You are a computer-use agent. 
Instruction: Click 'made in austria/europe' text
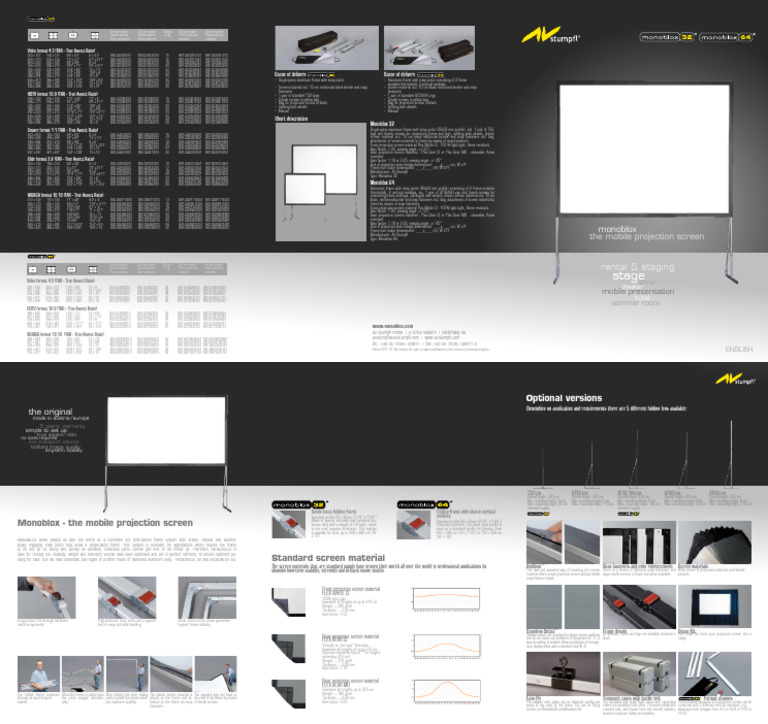point(61,418)
